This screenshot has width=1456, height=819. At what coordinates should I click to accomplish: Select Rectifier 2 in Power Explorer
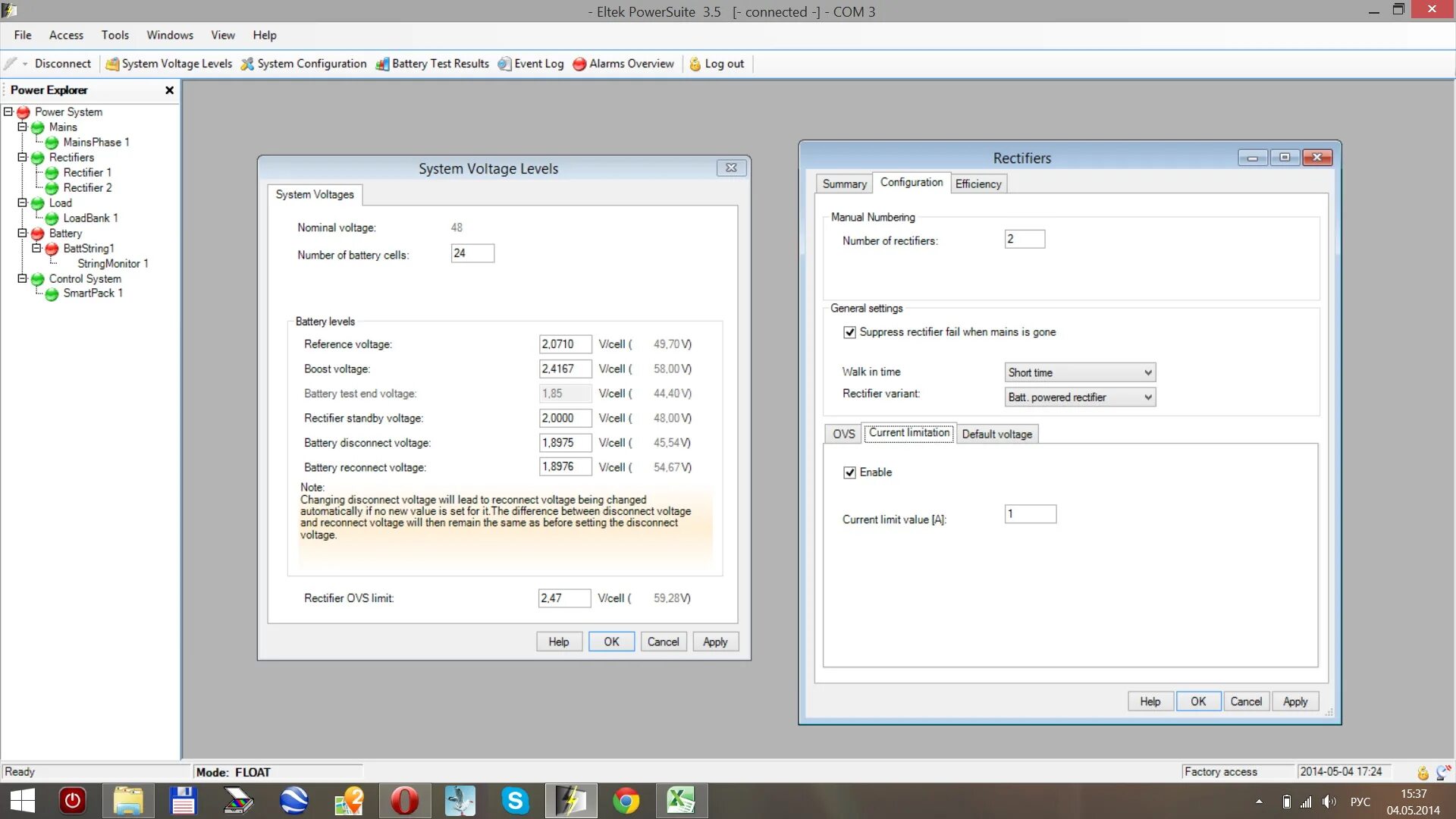(x=87, y=188)
